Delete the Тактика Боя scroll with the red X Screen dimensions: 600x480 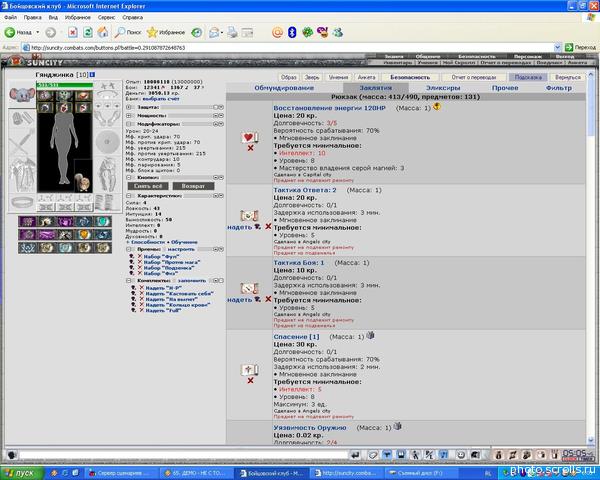pos(268,299)
